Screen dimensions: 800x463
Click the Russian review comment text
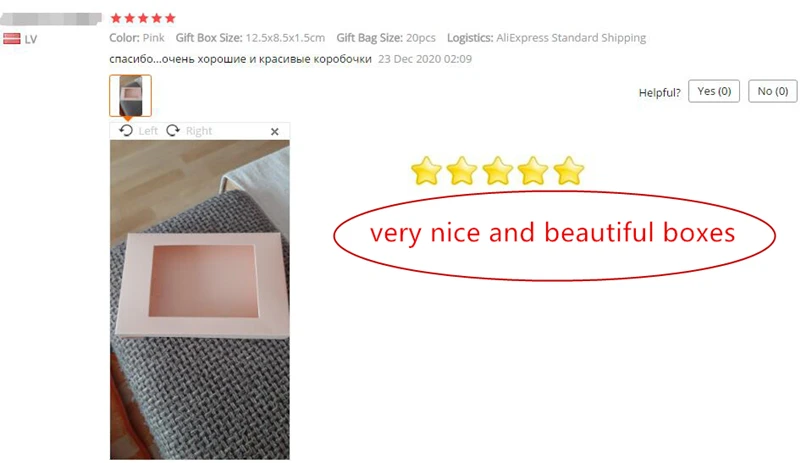point(240,59)
